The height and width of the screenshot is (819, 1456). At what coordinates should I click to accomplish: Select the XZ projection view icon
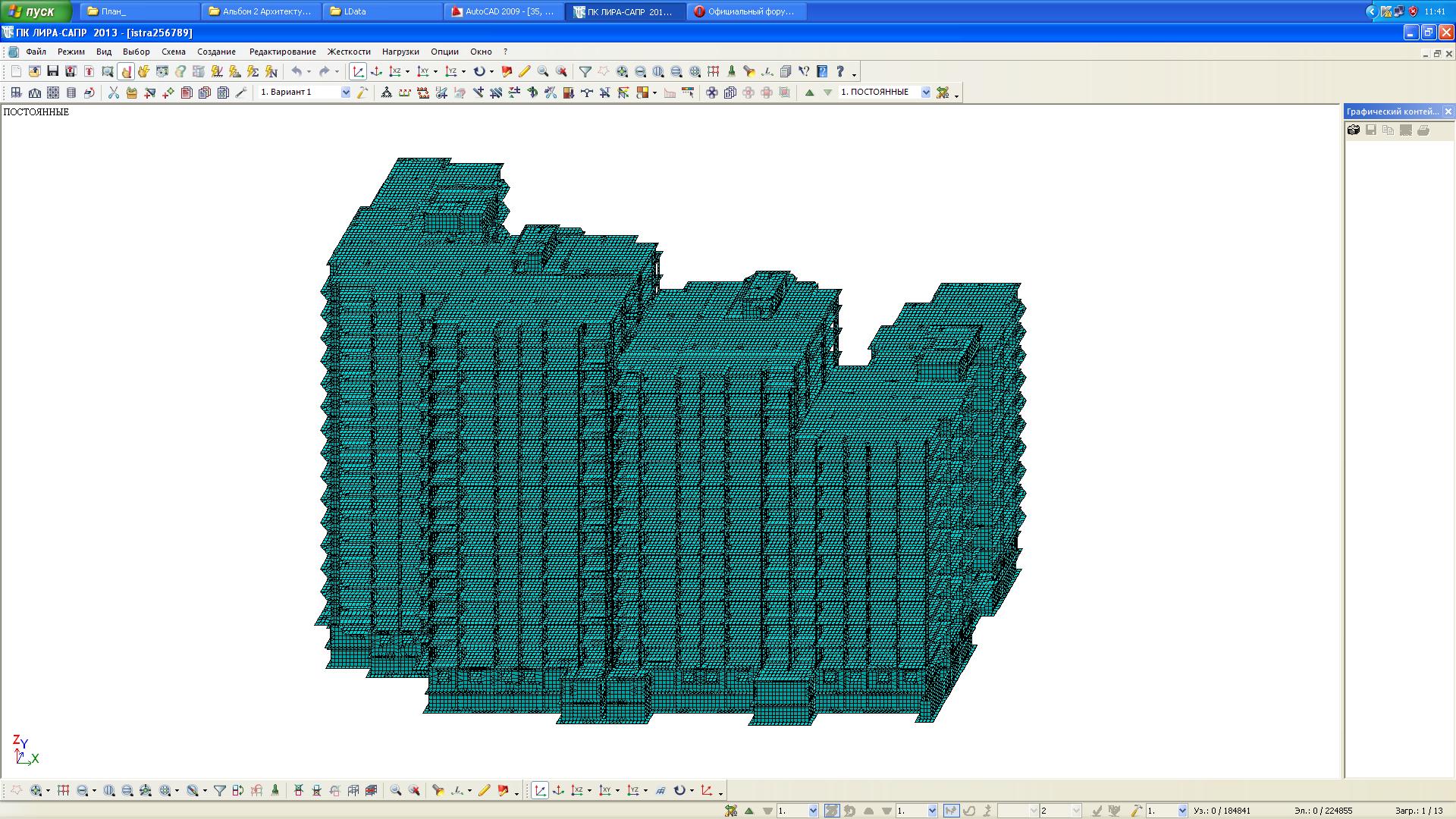[394, 71]
